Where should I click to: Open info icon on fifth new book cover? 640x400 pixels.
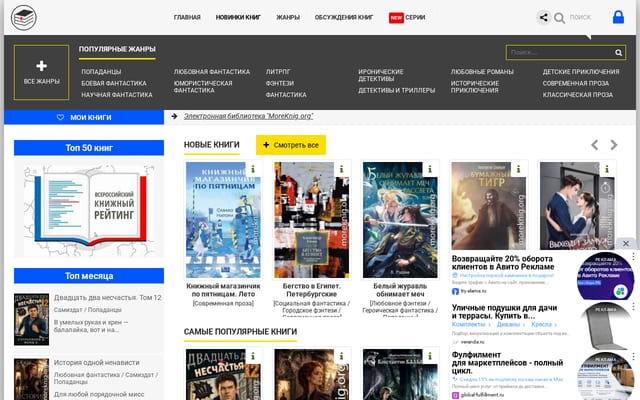[x=607, y=169]
